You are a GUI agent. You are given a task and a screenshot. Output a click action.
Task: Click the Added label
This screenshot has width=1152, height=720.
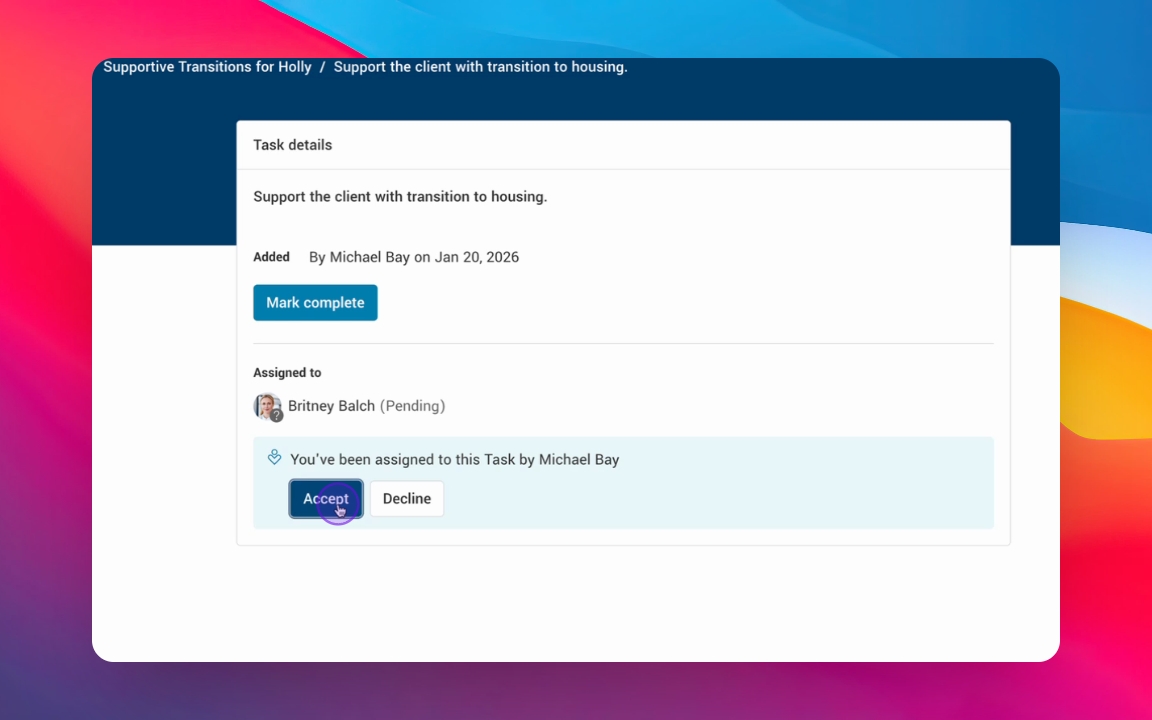click(x=271, y=257)
